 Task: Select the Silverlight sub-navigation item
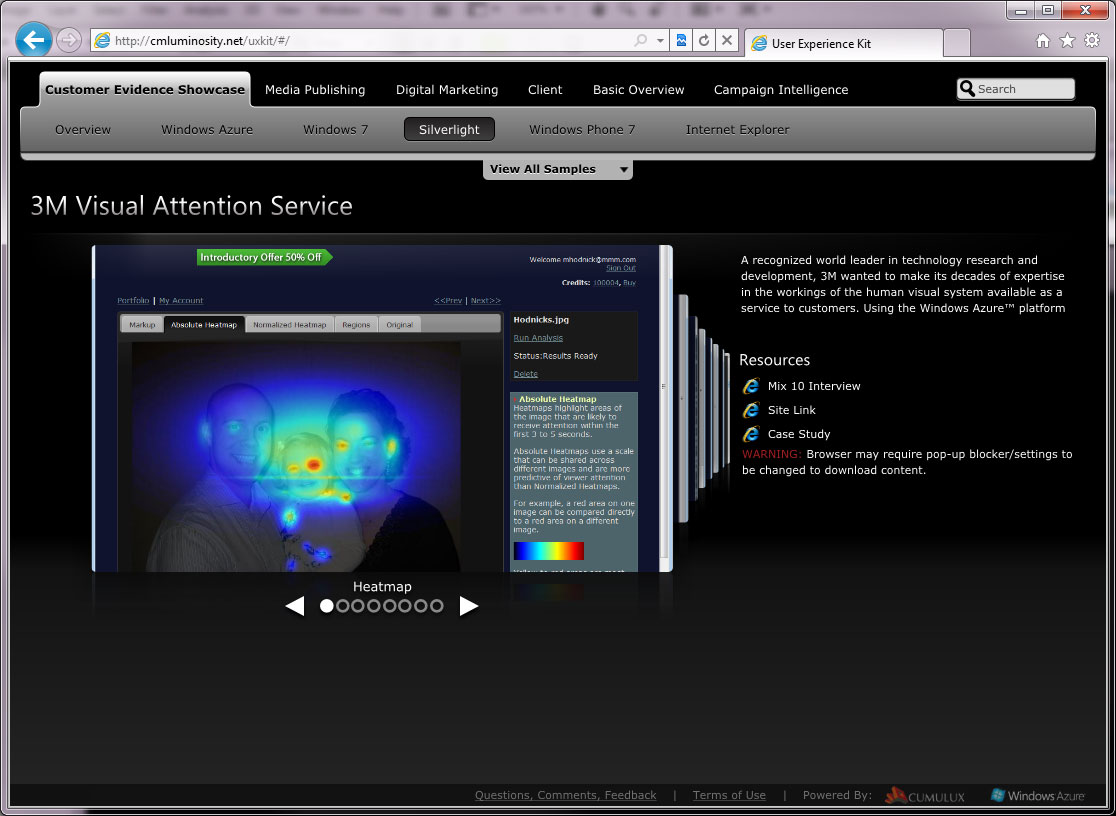click(449, 130)
